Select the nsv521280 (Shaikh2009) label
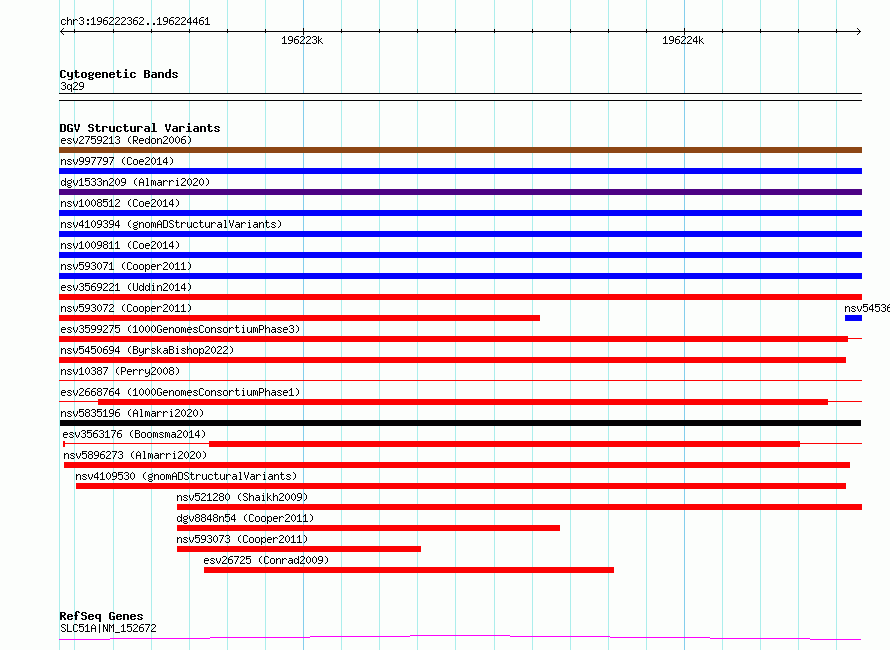Image resolution: width=890 pixels, height=650 pixels. pos(242,497)
